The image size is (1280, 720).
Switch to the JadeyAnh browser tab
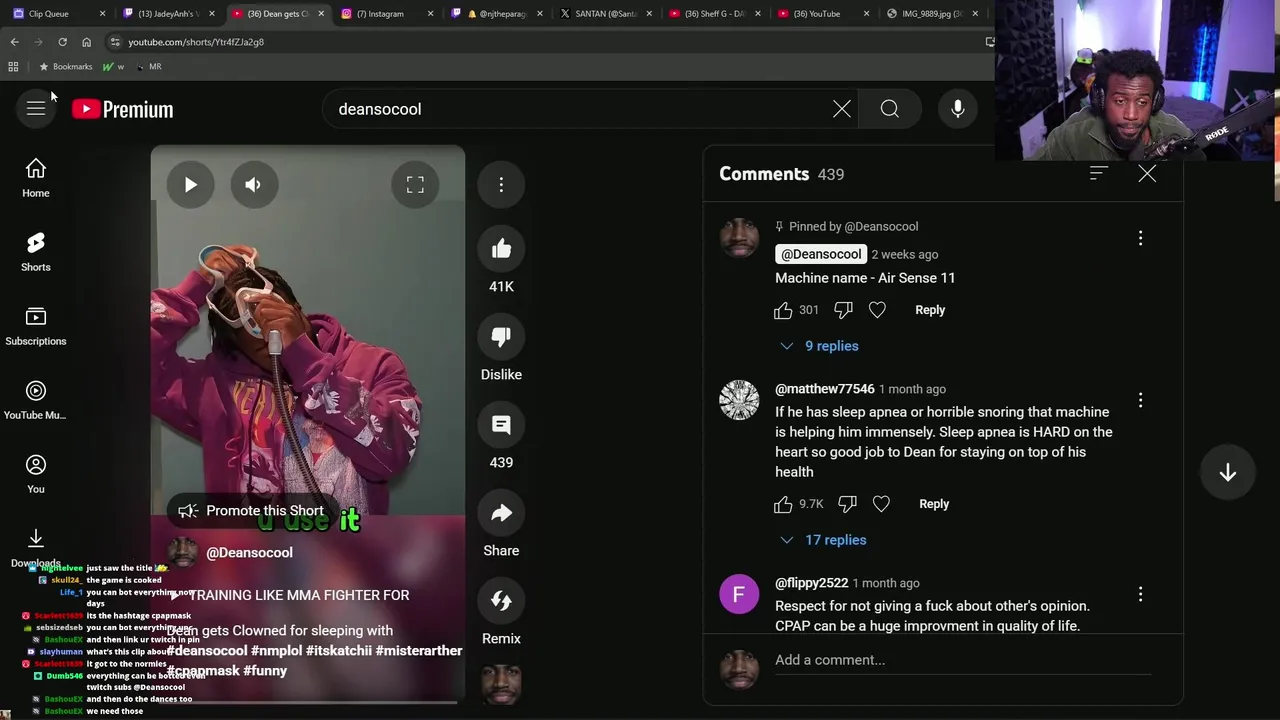(x=168, y=14)
